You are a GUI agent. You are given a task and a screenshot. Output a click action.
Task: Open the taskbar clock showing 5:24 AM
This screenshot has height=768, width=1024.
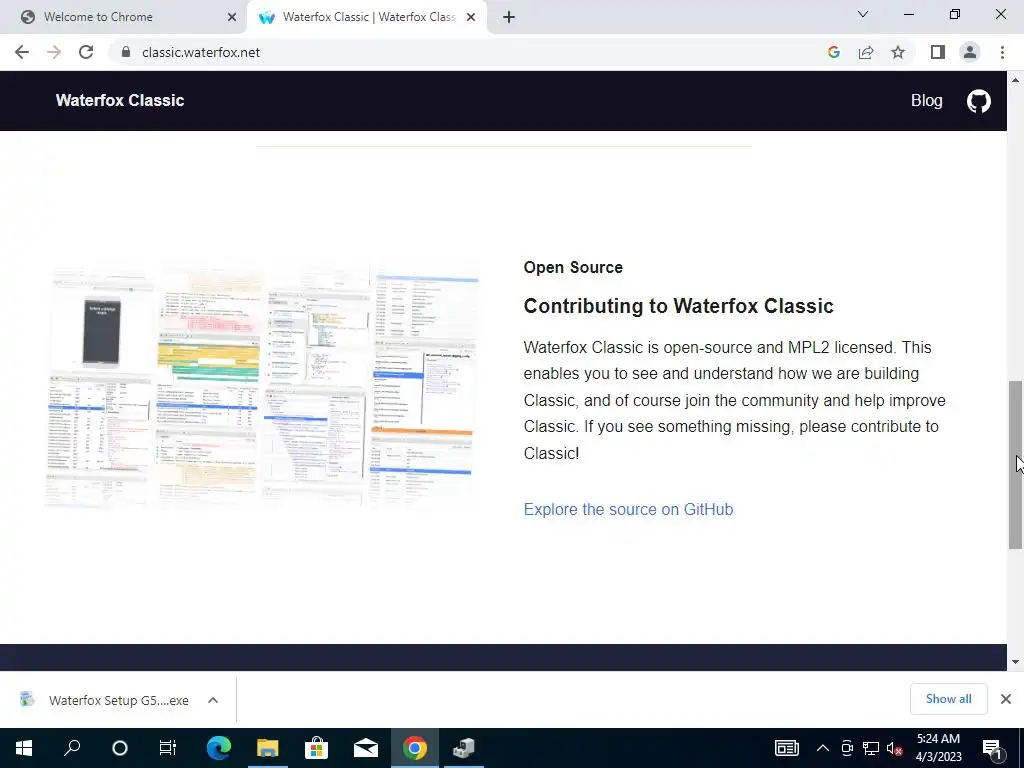(x=938, y=748)
